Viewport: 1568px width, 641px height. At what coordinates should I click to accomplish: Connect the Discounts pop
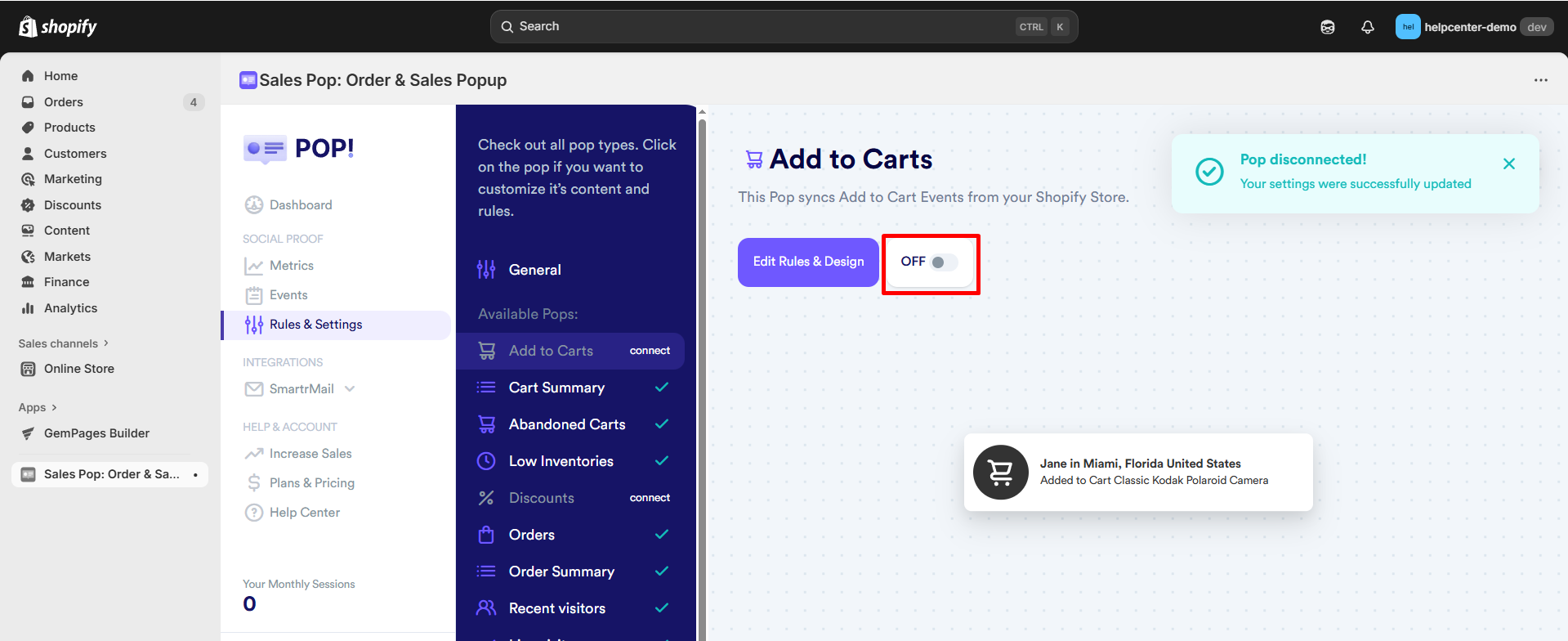(x=650, y=498)
